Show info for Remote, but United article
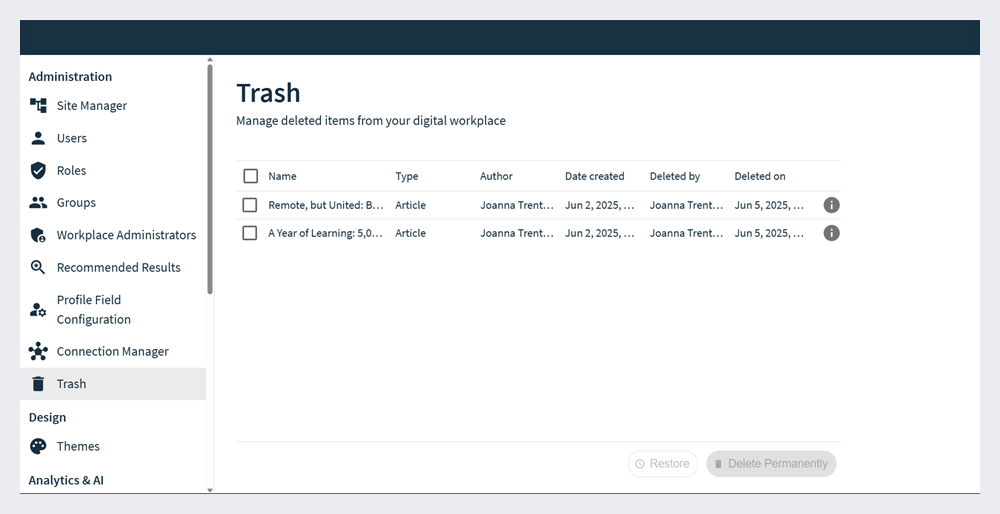The width and height of the screenshot is (1000, 514). tap(832, 205)
